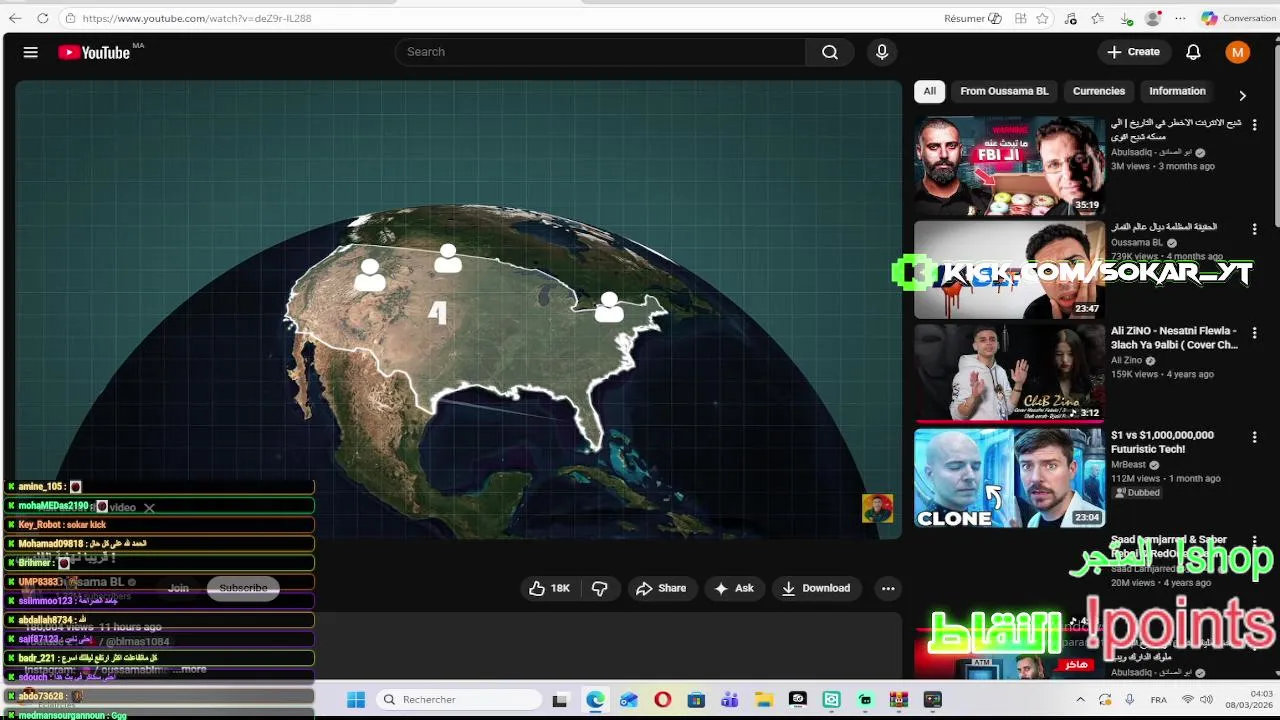1280x720 pixels.
Task: Open options menu for the Oussama BL video
Action: coord(1254,229)
